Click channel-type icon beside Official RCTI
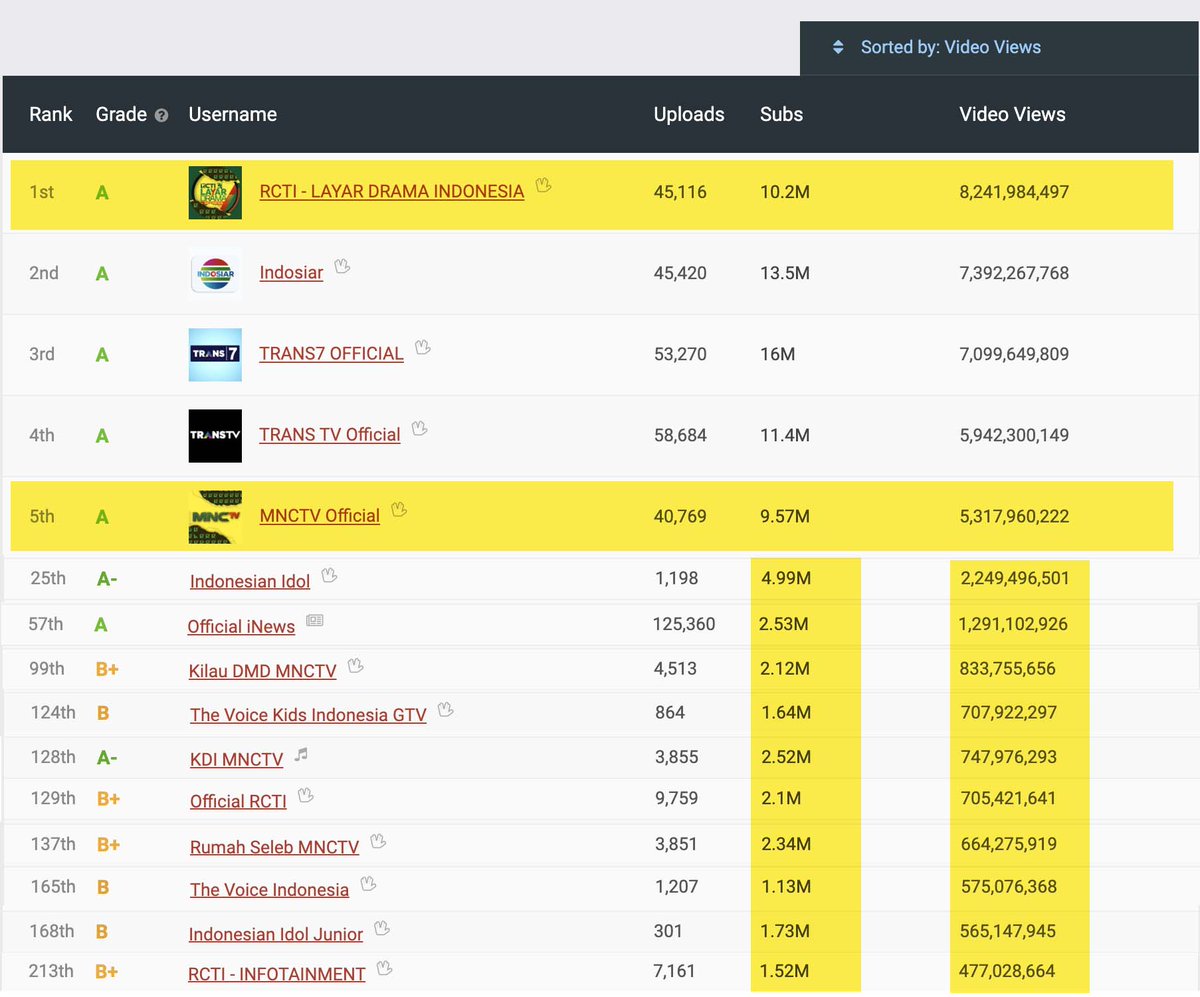This screenshot has height=997, width=1200. [307, 796]
